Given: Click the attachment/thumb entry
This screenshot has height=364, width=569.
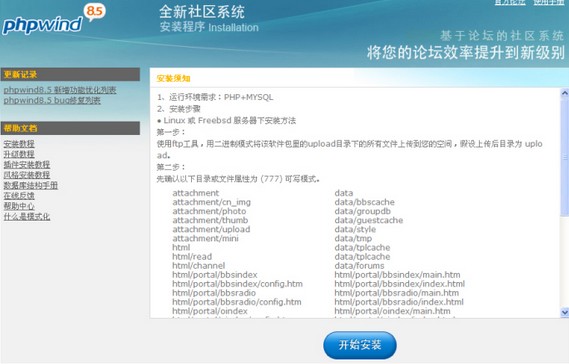Looking at the screenshot, I should pyautogui.click(x=210, y=220).
